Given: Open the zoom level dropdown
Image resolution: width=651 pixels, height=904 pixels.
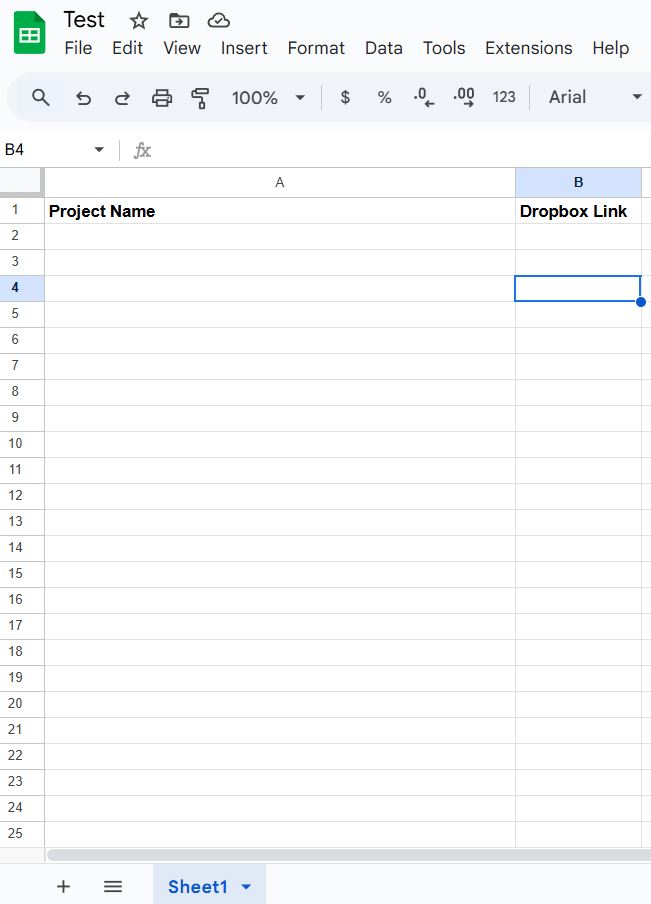Looking at the screenshot, I should 268,97.
